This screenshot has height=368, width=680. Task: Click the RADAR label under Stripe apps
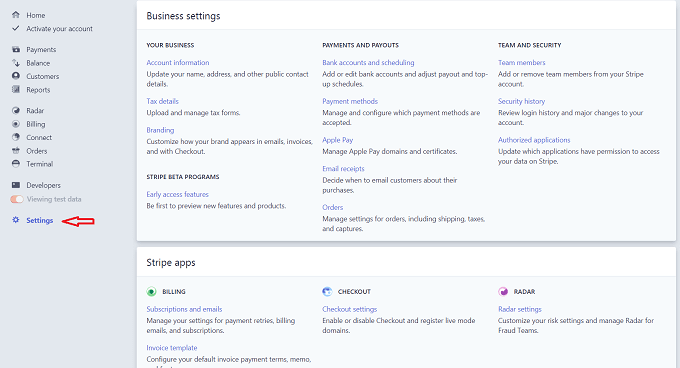click(524, 292)
